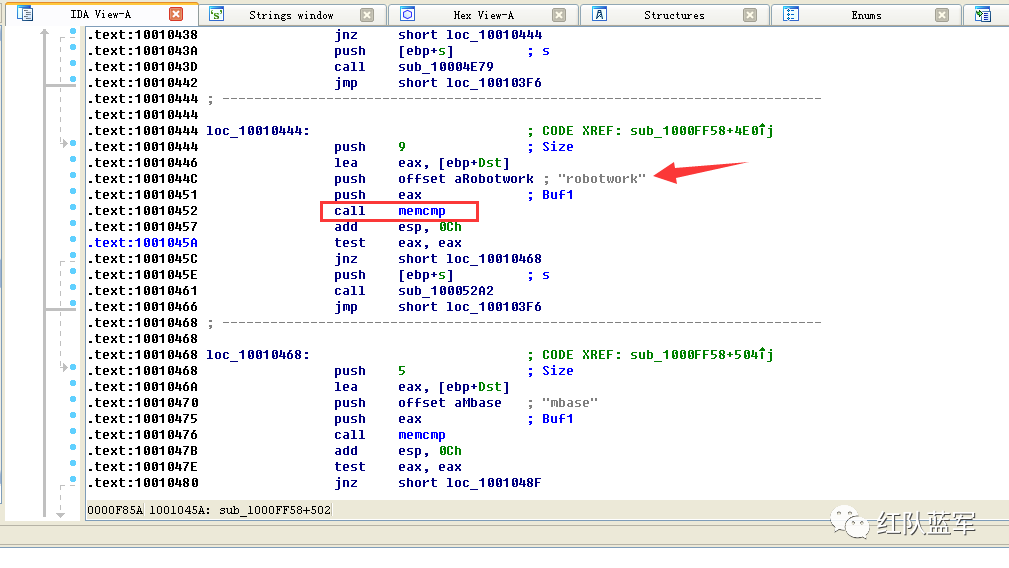The image size is (1009, 568).
Task: Close the Hex View-A tab
Action: (x=559, y=15)
